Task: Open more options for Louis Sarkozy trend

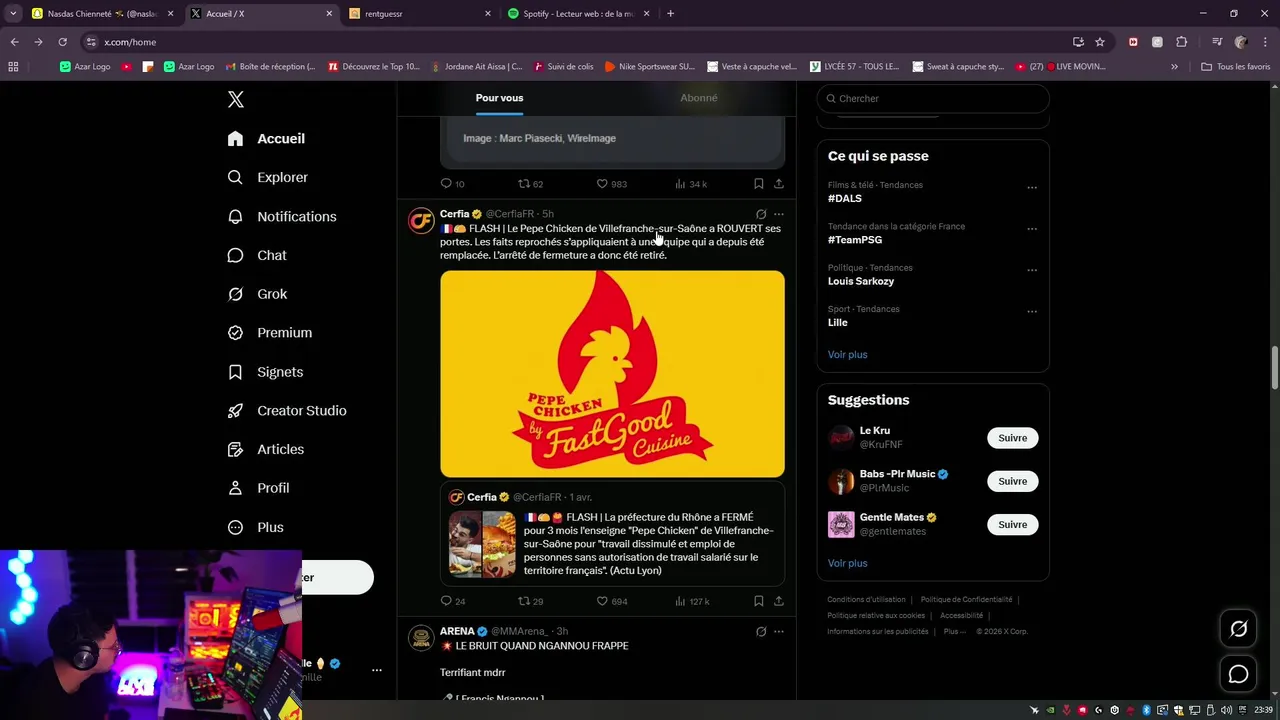Action: pyautogui.click(x=1032, y=270)
